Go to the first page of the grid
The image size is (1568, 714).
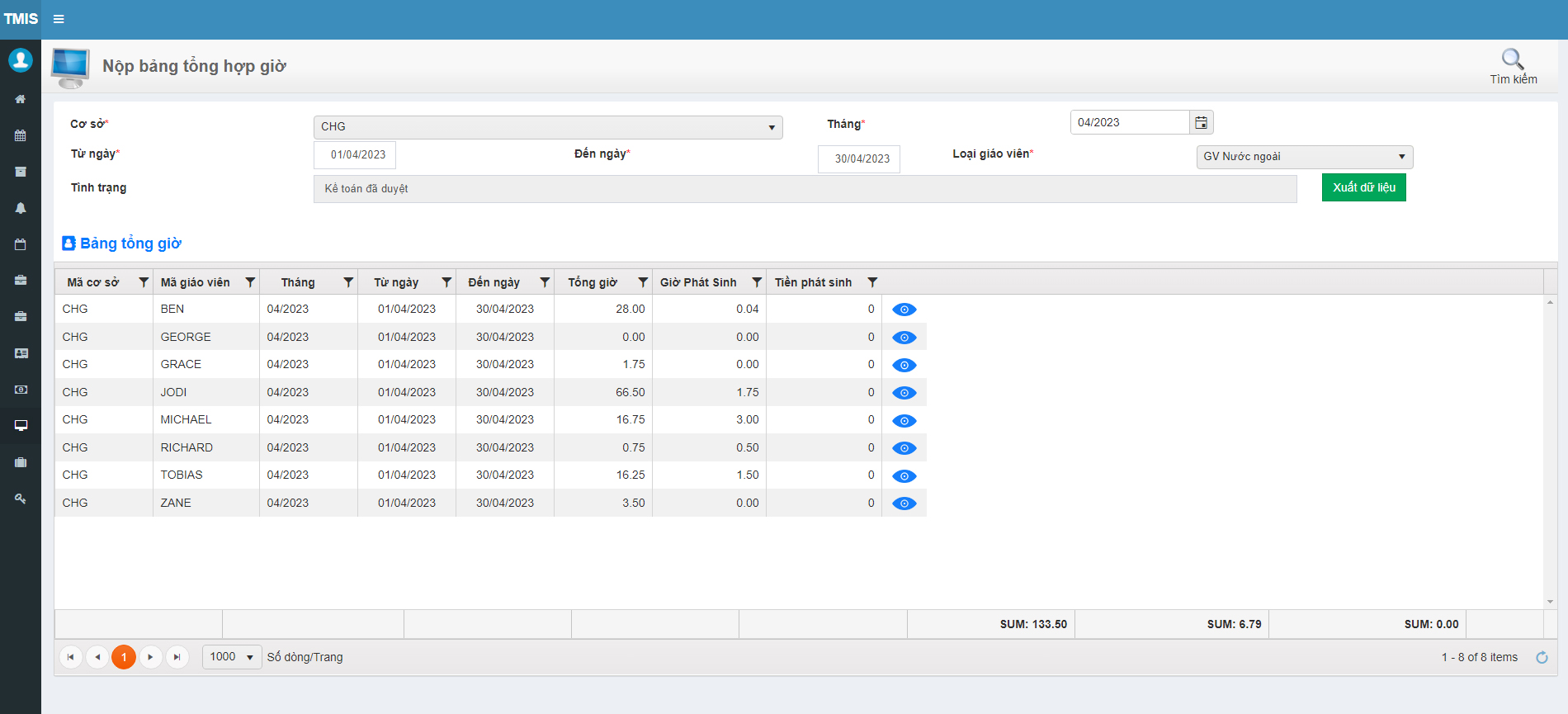[71, 657]
